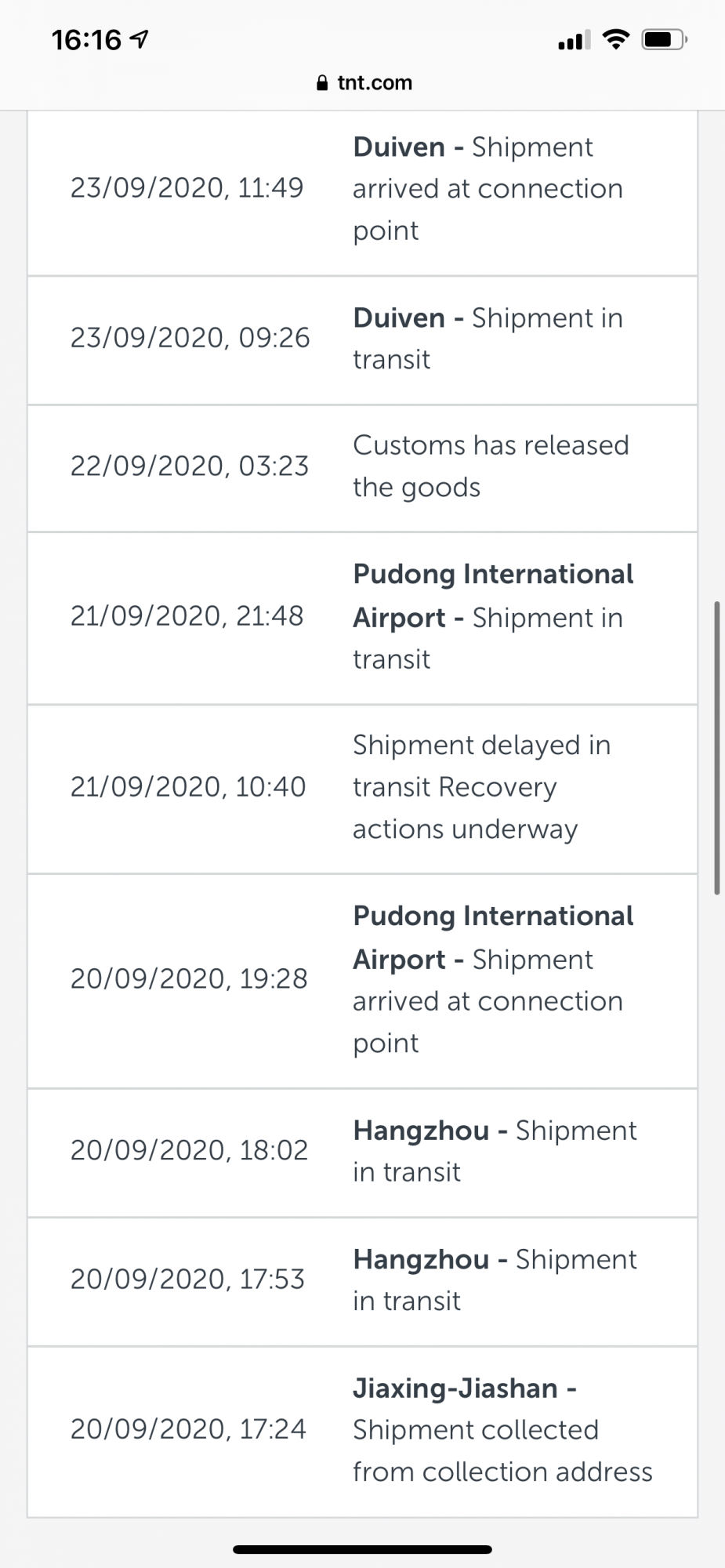Image resolution: width=725 pixels, height=1568 pixels.
Task: Select Pudong Airport Shipment in transit entry
Action: pyautogui.click(x=362, y=618)
